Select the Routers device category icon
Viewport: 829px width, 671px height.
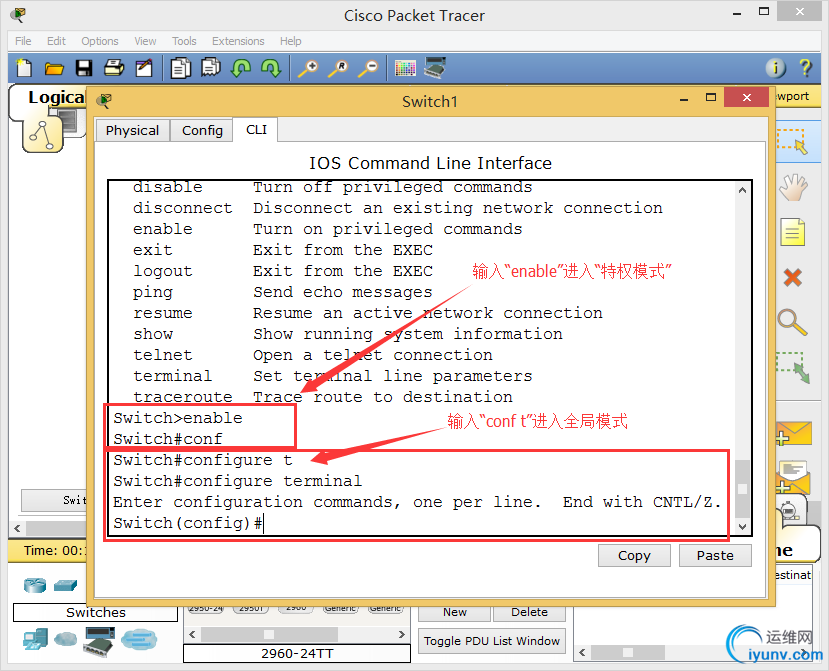coord(35,585)
